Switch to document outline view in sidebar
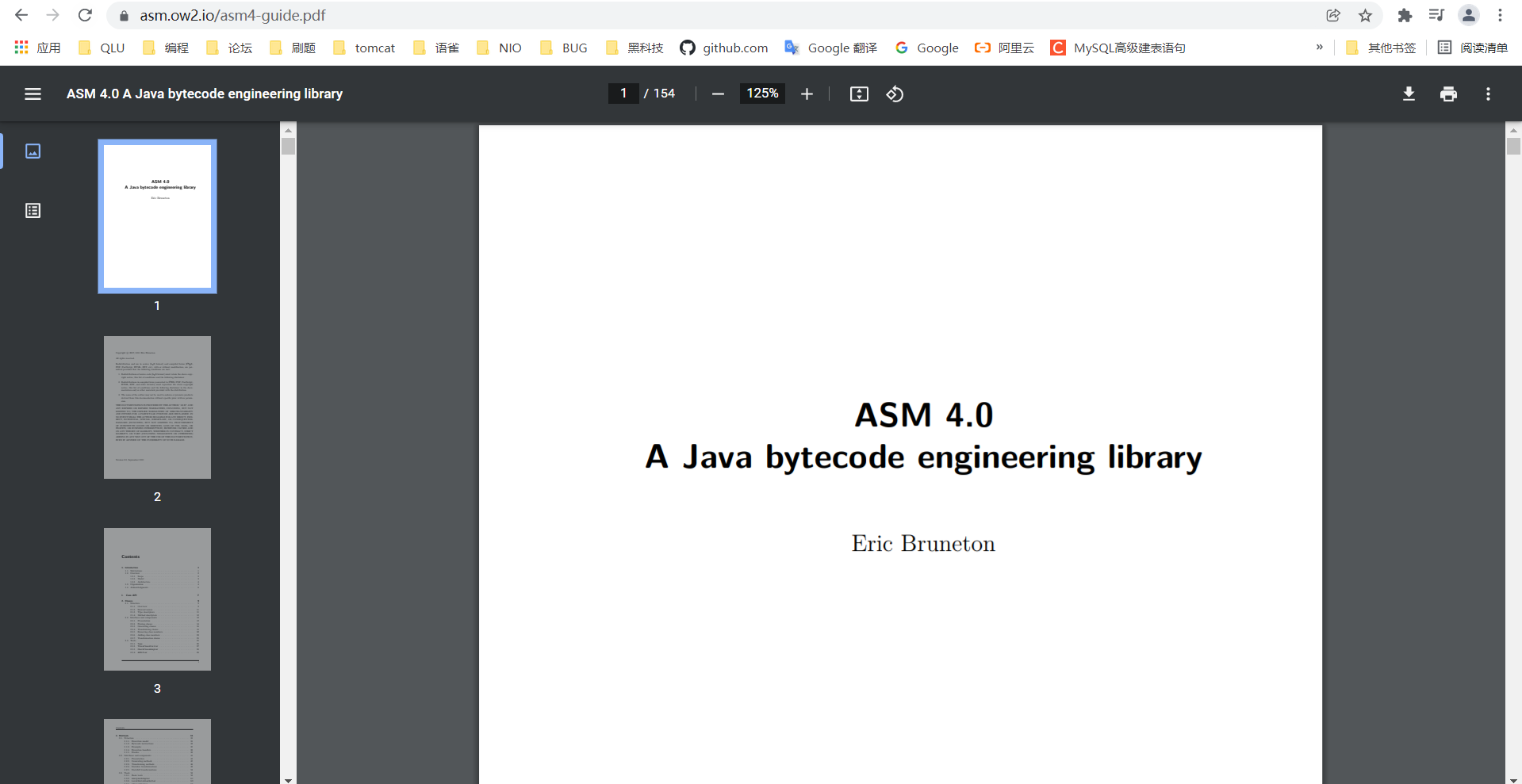Screen dimensions: 1522x784 (33, 210)
